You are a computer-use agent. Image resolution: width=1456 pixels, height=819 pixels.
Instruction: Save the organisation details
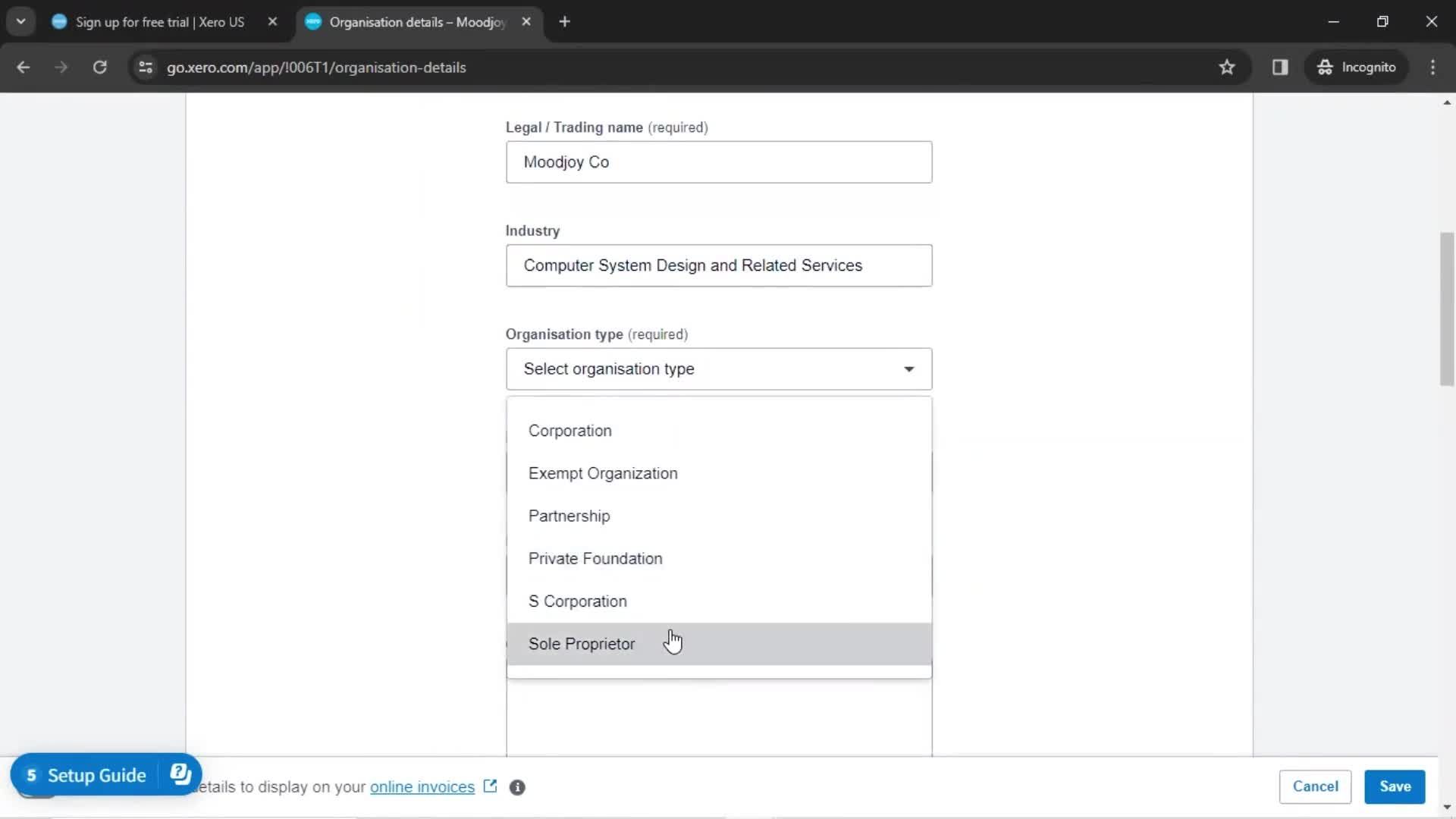coord(1395,786)
